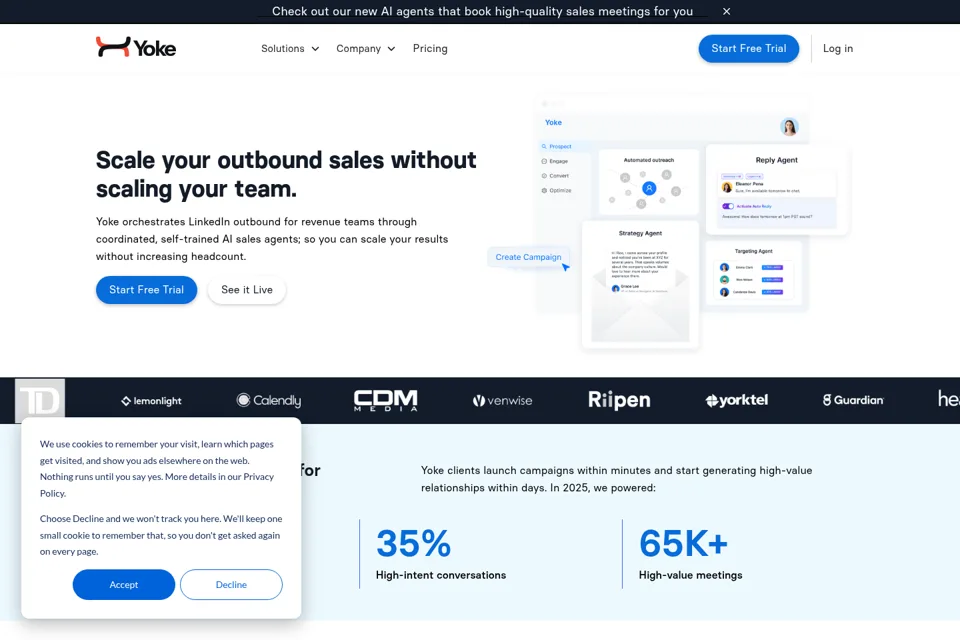The image size is (960, 640).
Task: Click the venwise logo
Action: pyautogui.click(x=503, y=401)
